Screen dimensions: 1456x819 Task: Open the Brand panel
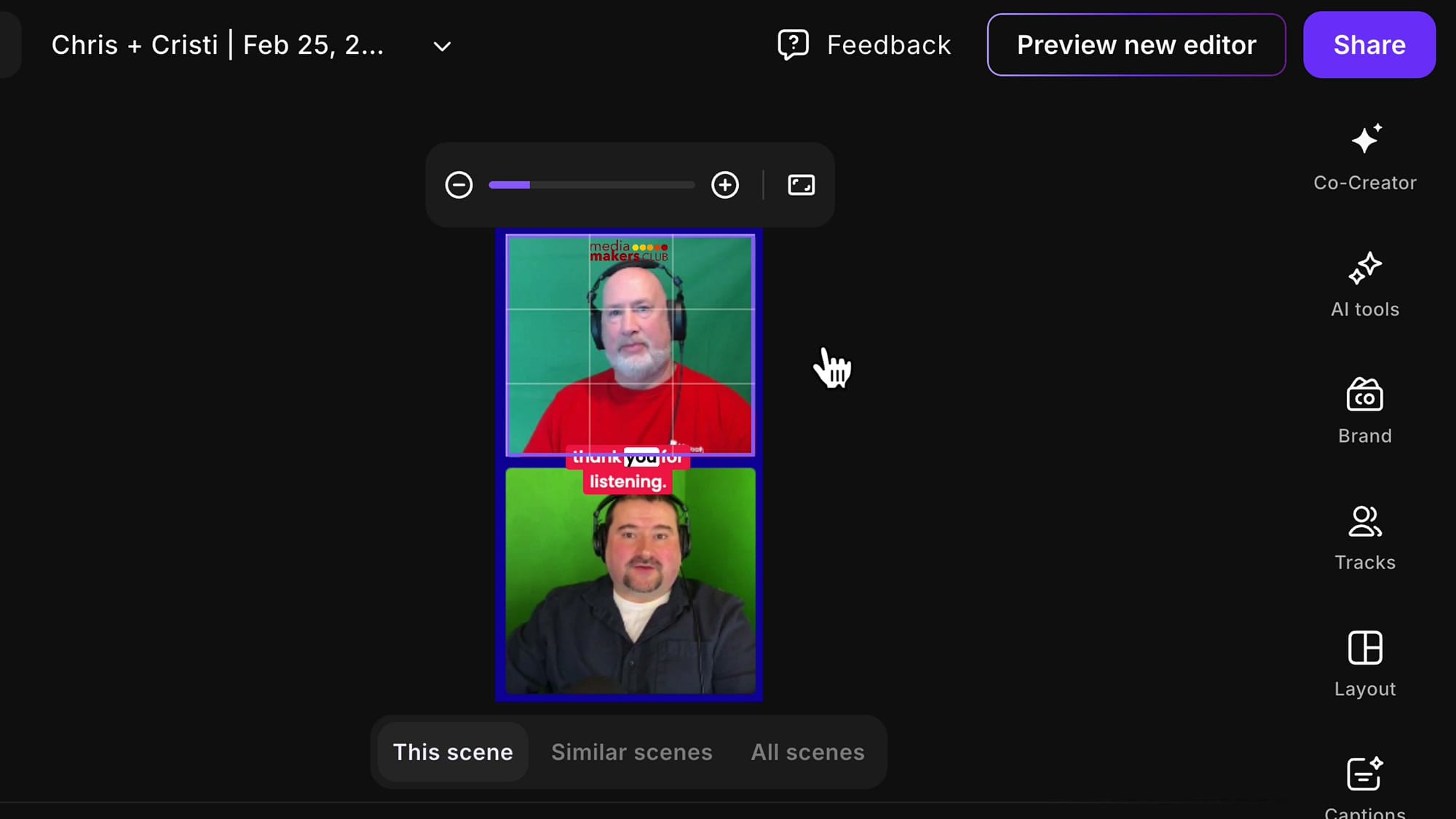1364,409
